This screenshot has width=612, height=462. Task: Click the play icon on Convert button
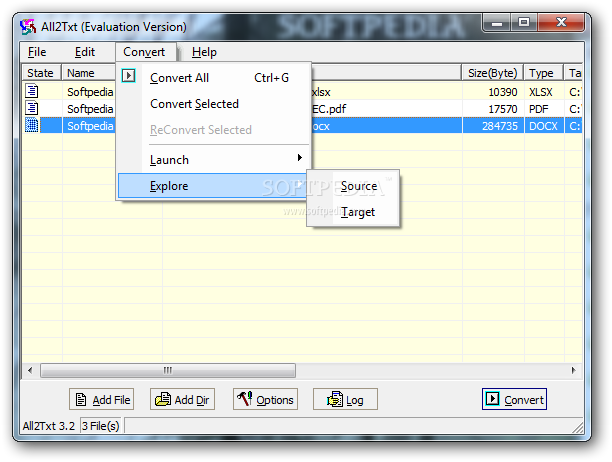(492, 399)
